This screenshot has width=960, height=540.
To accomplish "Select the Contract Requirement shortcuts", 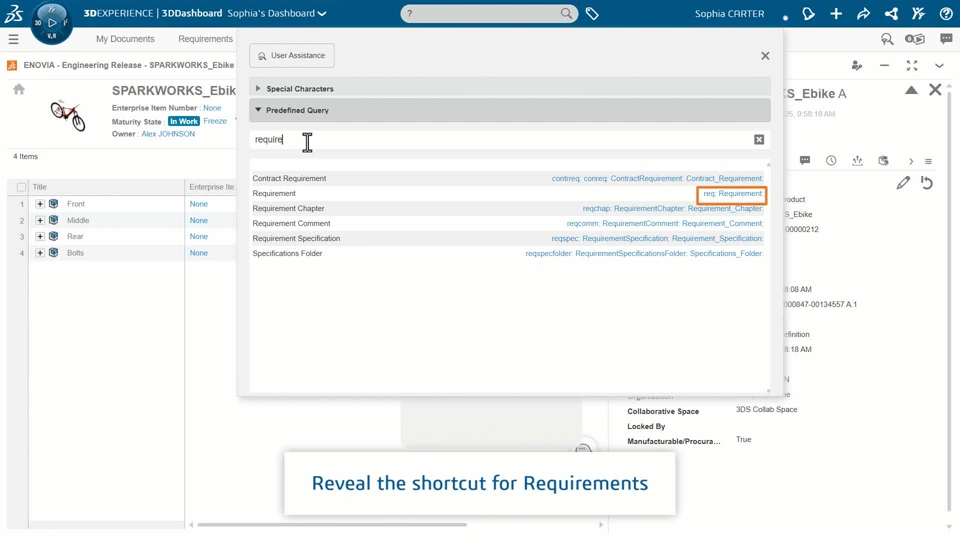I will click(x=657, y=179).
